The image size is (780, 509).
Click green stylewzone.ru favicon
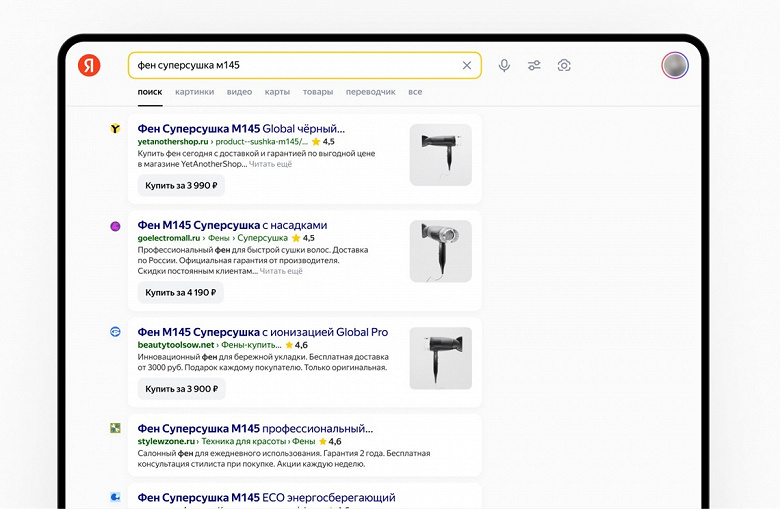click(x=115, y=428)
